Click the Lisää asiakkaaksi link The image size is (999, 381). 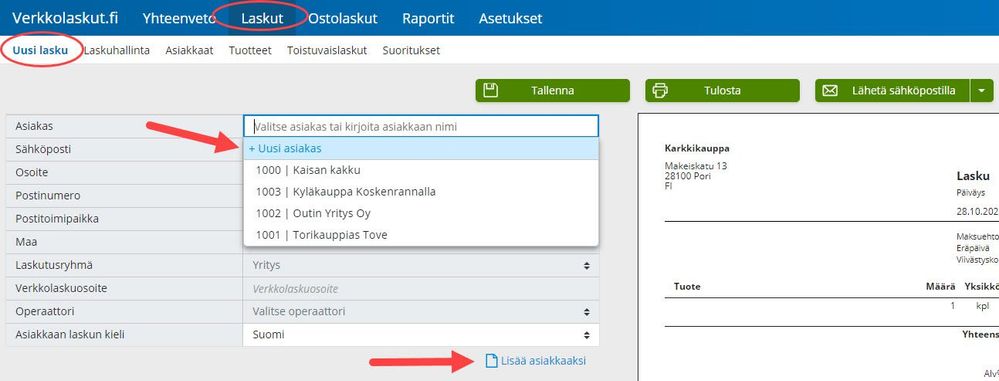pos(543,361)
